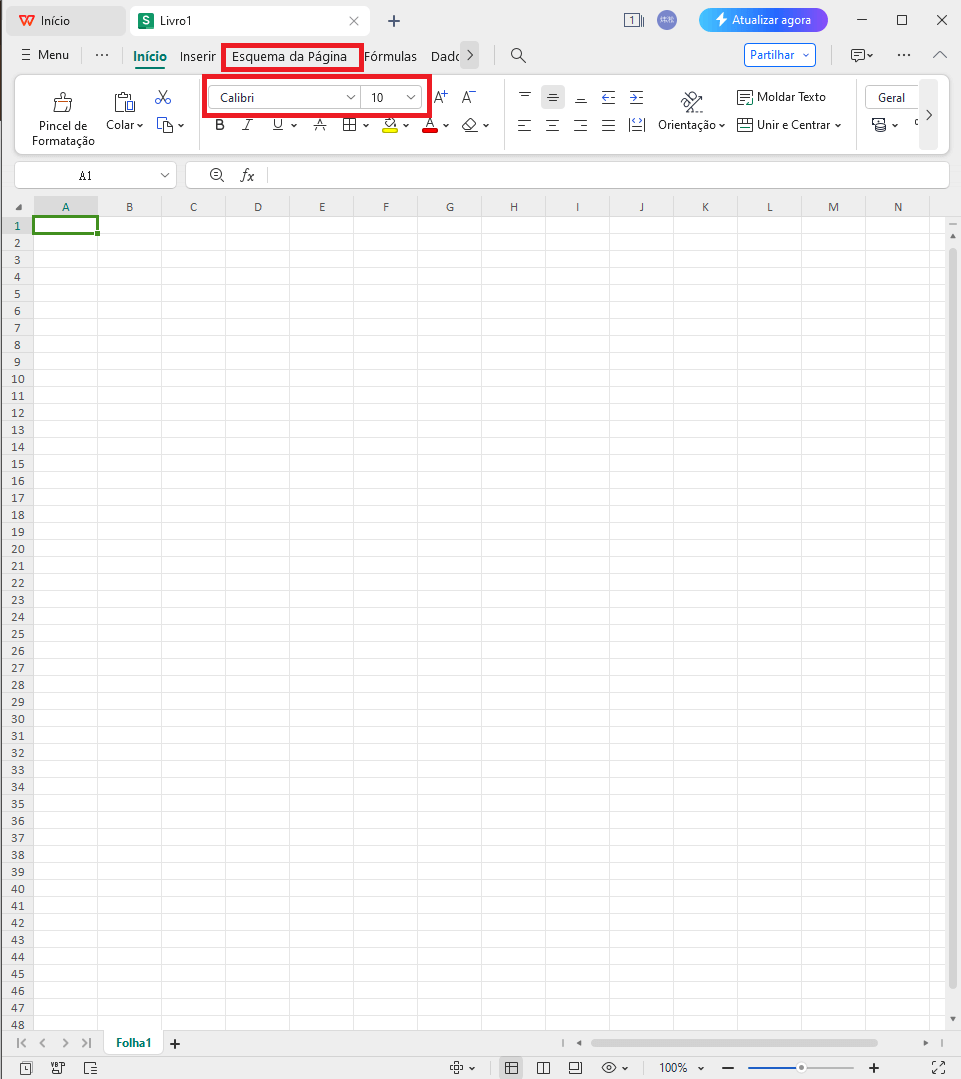Click the formula bar input field
Viewport: 961px width, 1079px height.
[607, 175]
